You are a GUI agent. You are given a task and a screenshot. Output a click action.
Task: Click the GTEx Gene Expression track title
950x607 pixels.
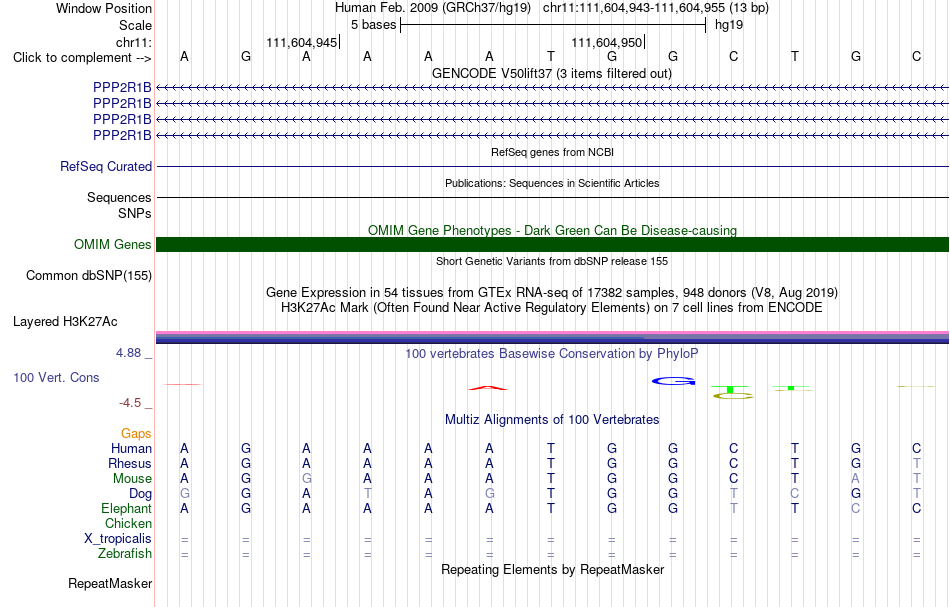(x=552, y=293)
